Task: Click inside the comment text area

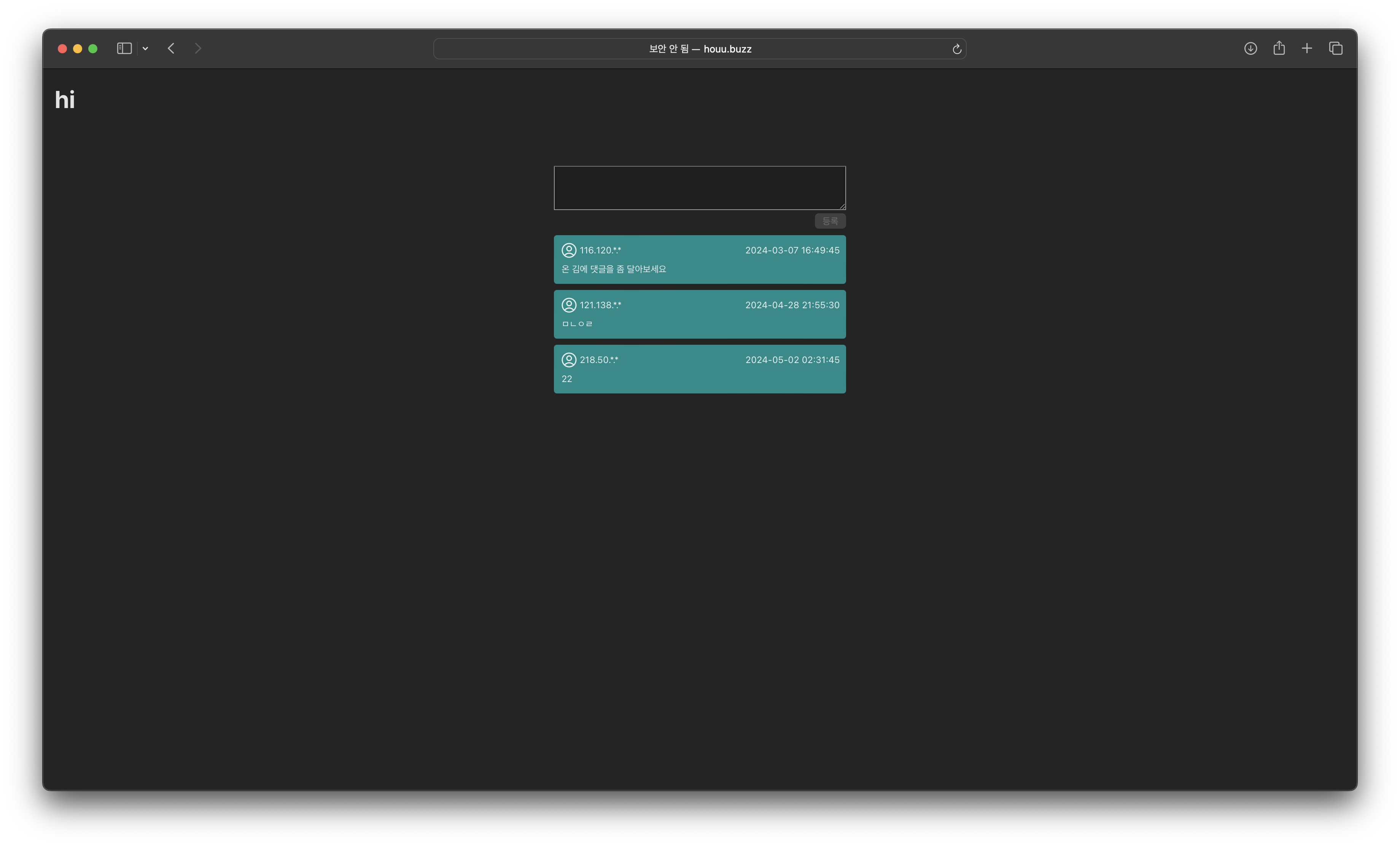Action: (x=700, y=188)
